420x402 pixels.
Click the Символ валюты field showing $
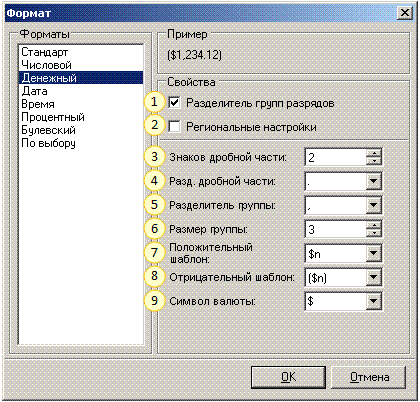(336, 301)
